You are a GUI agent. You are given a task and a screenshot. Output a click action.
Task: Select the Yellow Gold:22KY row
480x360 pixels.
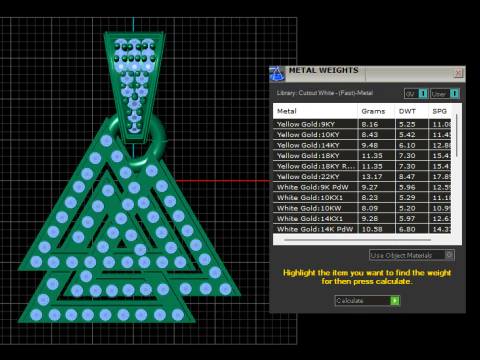coord(362,176)
